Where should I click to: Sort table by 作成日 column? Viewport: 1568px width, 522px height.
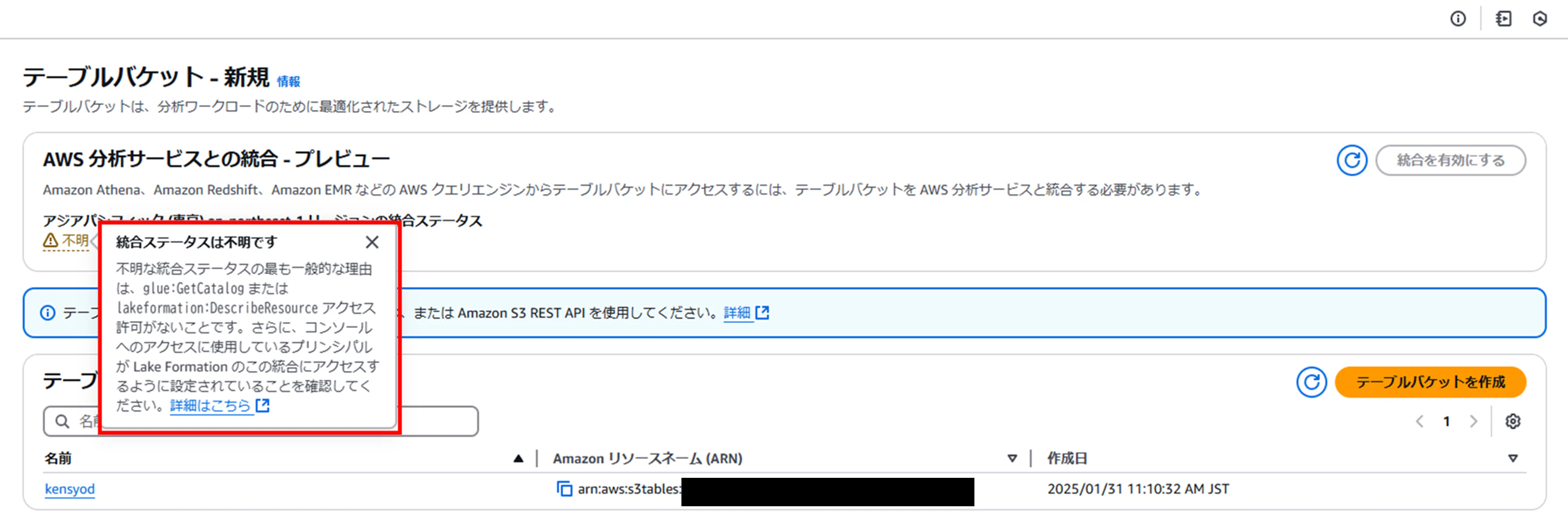[1282, 458]
